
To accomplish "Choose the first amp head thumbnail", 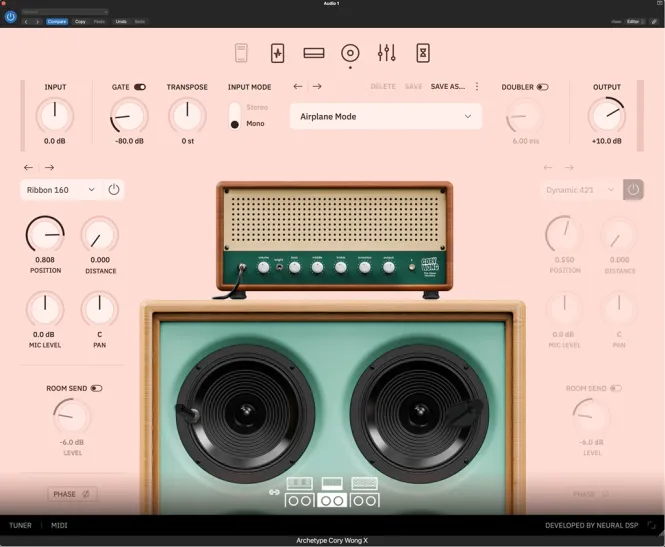I will [x=299, y=483].
